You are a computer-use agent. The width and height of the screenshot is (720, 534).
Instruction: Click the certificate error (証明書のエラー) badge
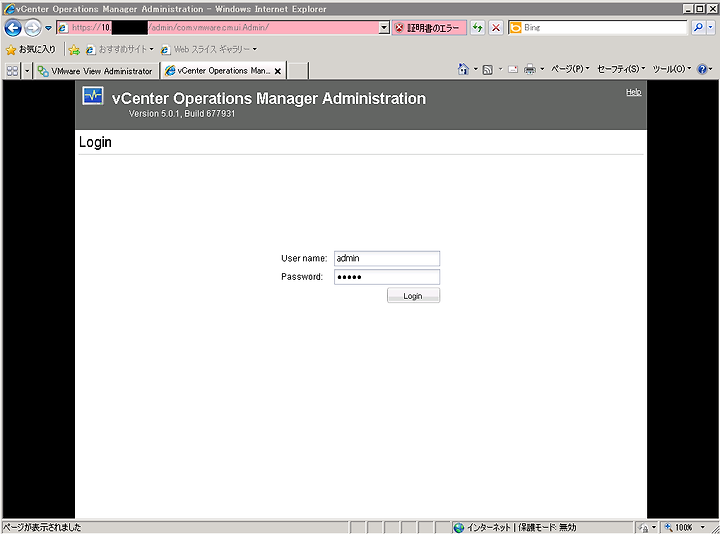[429, 28]
